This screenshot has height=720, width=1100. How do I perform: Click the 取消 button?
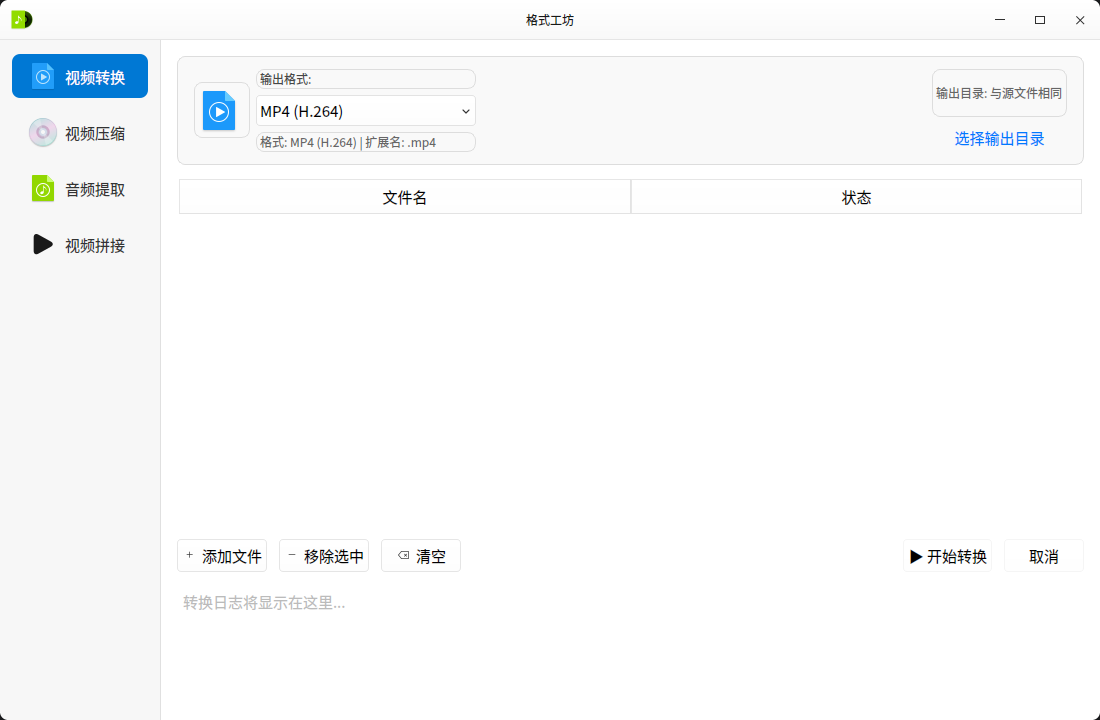pos(1043,556)
